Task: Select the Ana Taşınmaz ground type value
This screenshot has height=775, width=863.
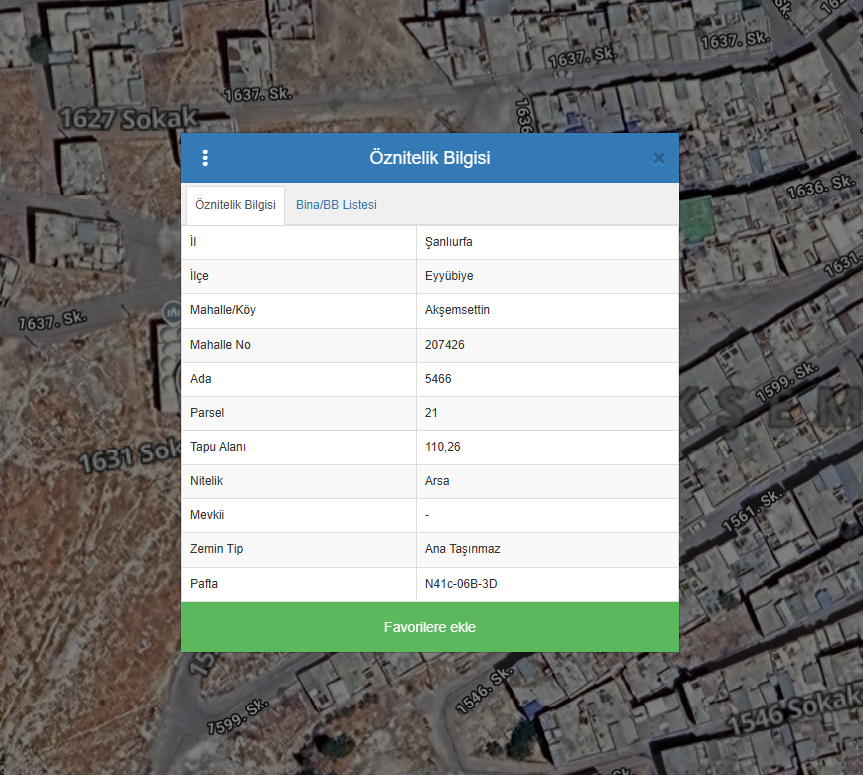Action: 461,549
